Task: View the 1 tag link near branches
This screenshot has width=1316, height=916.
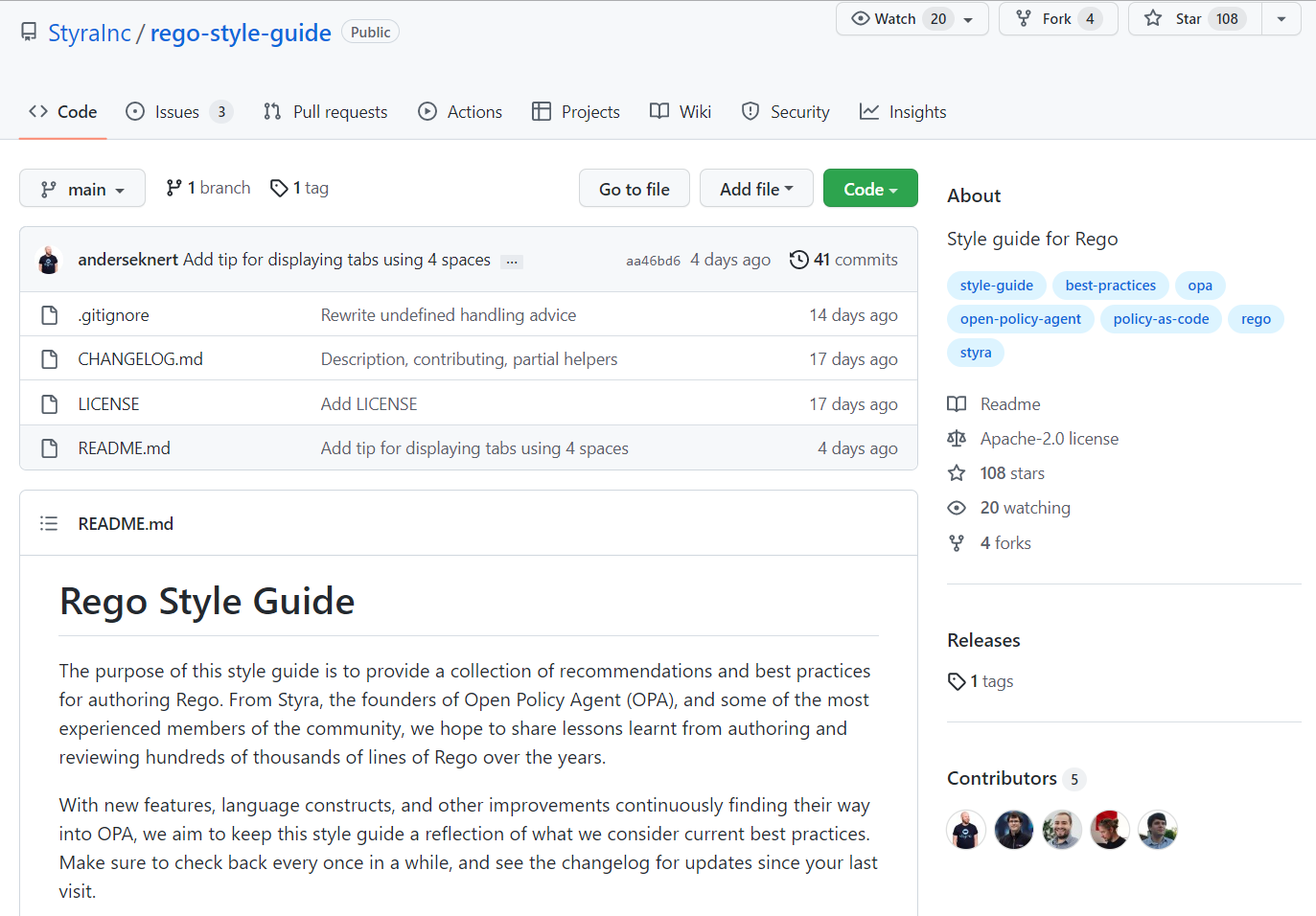Action: click(300, 188)
